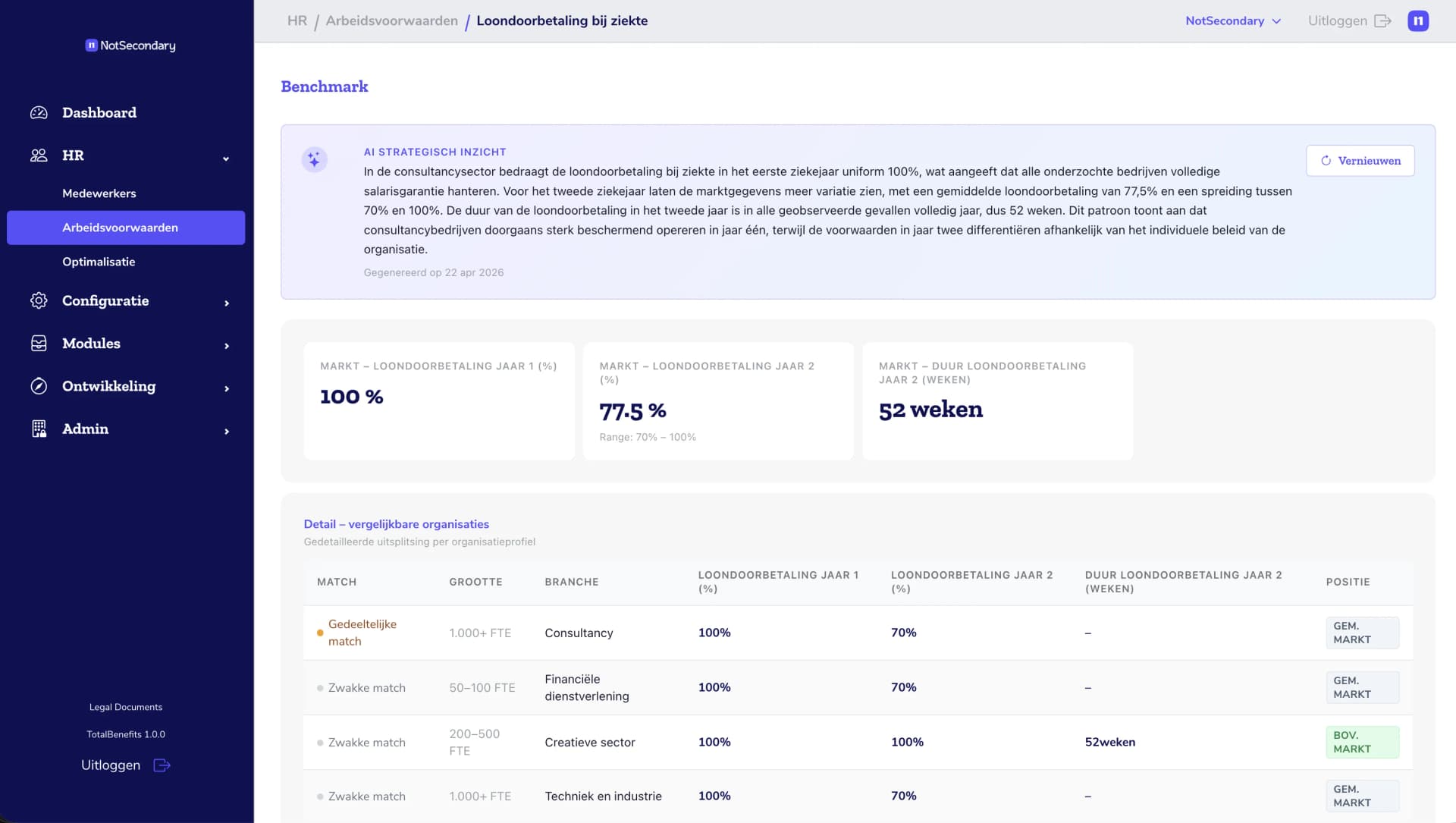Navigate to Arbeidsvoorwaarden via the breadcrumb
The height and width of the screenshot is (823, 1456).
391,20
